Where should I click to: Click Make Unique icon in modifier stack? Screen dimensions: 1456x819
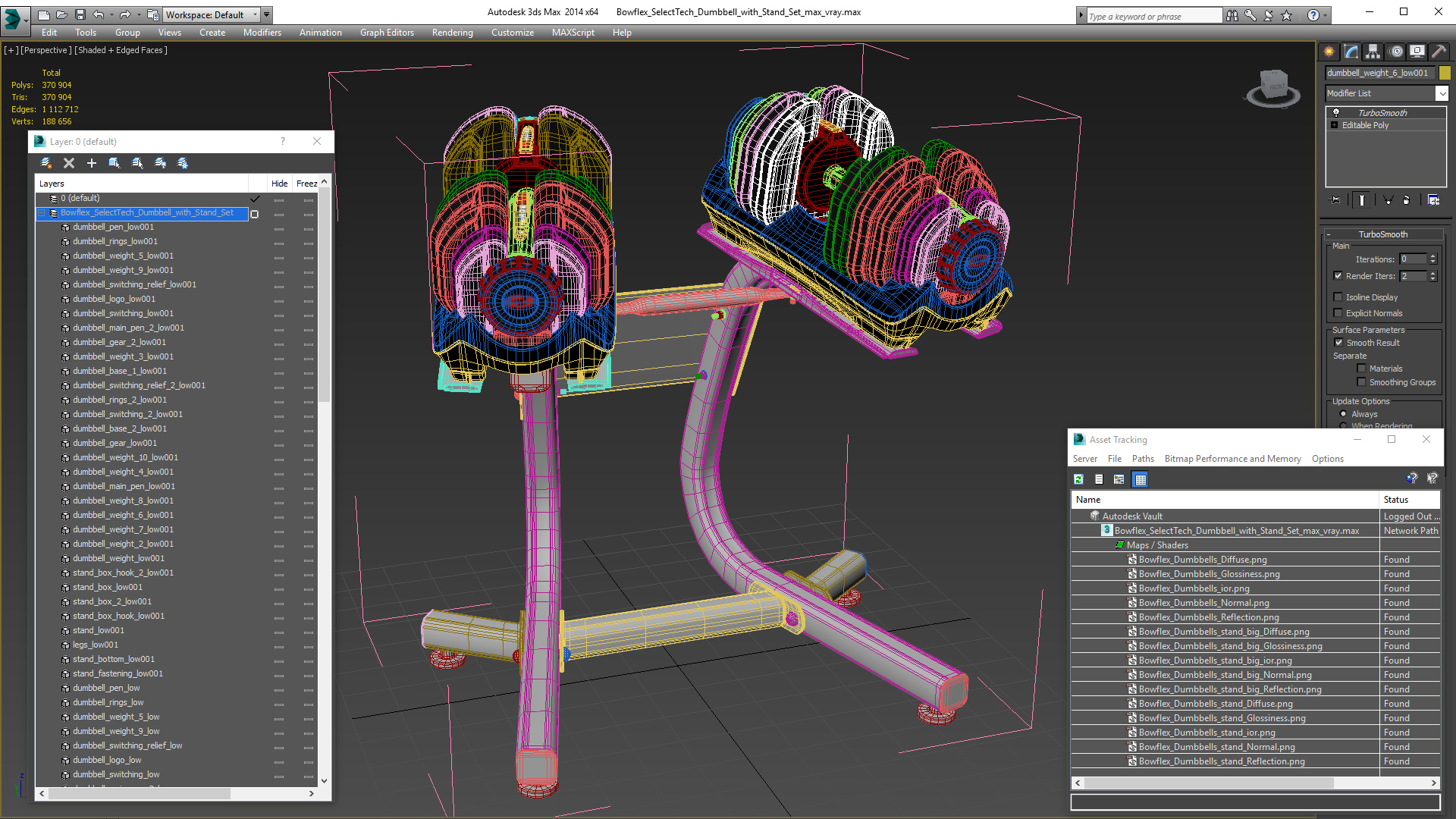click(x=1388, y=200)
